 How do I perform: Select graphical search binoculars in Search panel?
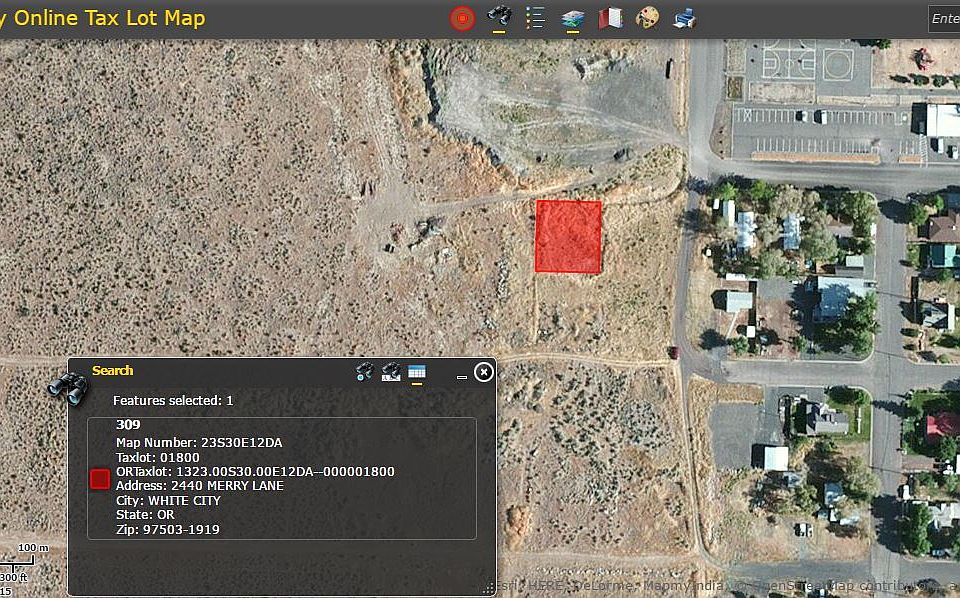pyautogui.click(x=365, y=372)
